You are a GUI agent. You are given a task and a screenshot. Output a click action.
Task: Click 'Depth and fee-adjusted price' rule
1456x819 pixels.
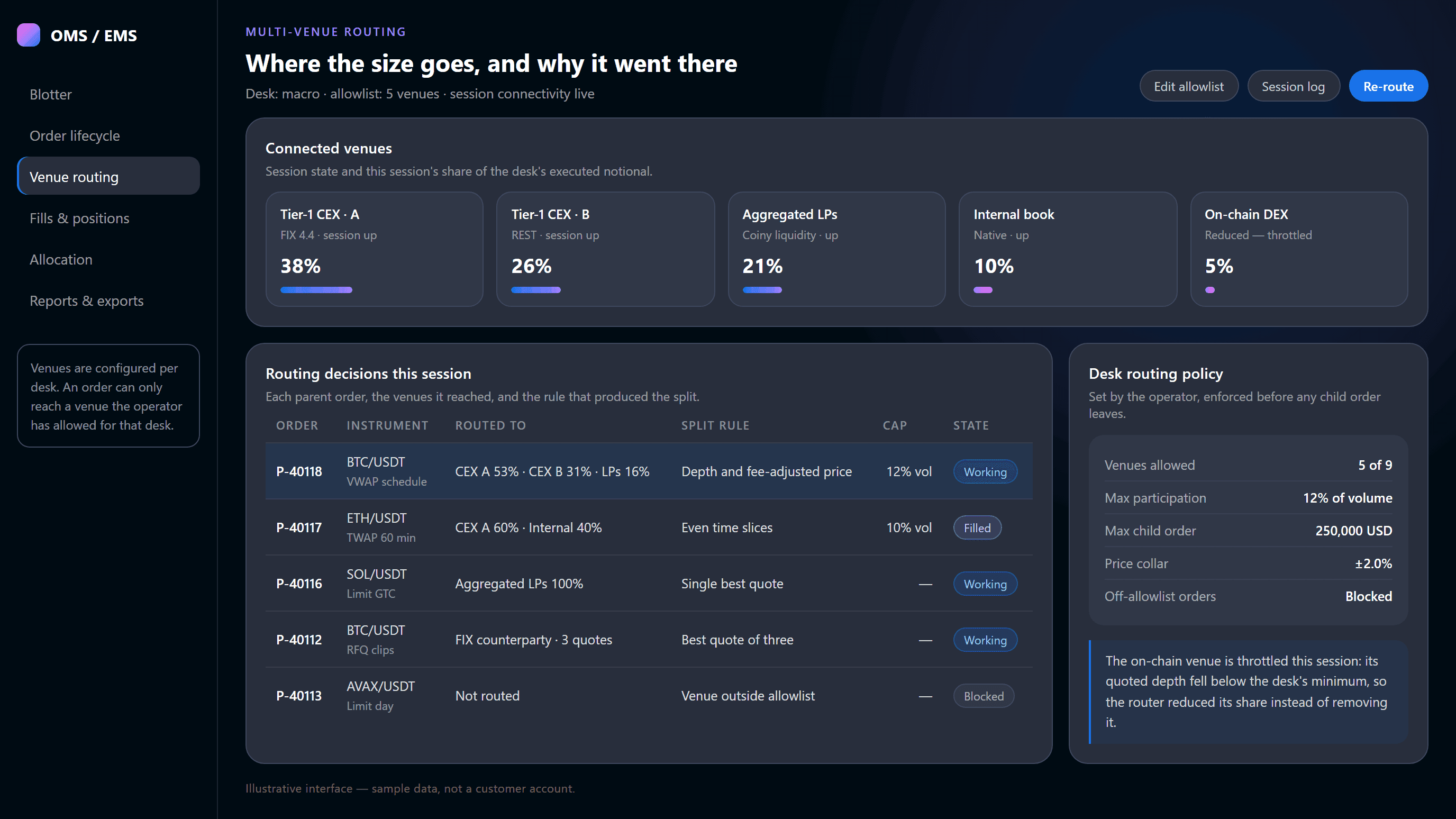767,471
